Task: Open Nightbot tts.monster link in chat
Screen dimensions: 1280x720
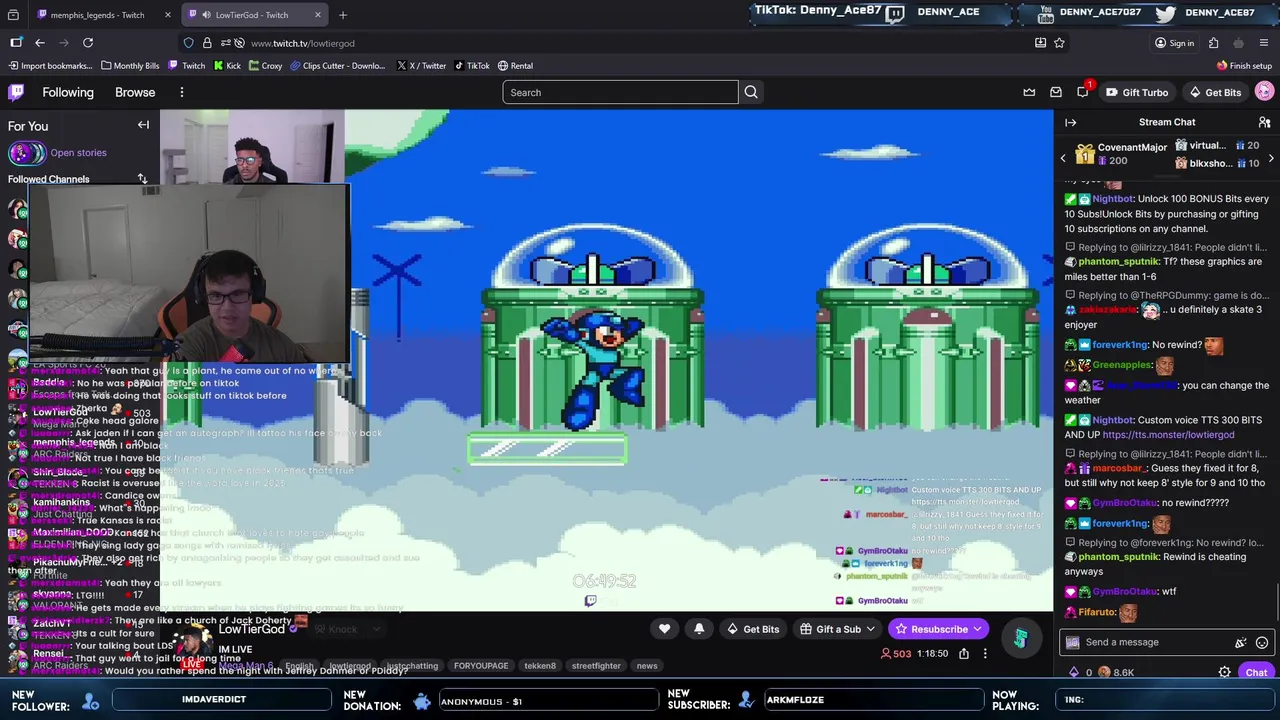Action: click(1167, 435)
